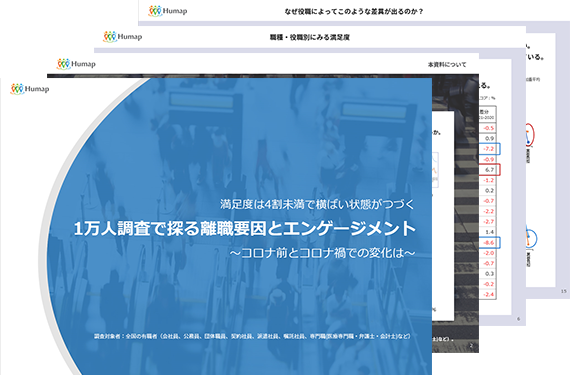Click the subtitle 満足度は4割未満で横ばい状態がつづく
570x375 pixels.
pyautogui.click(x=317, y=204)
